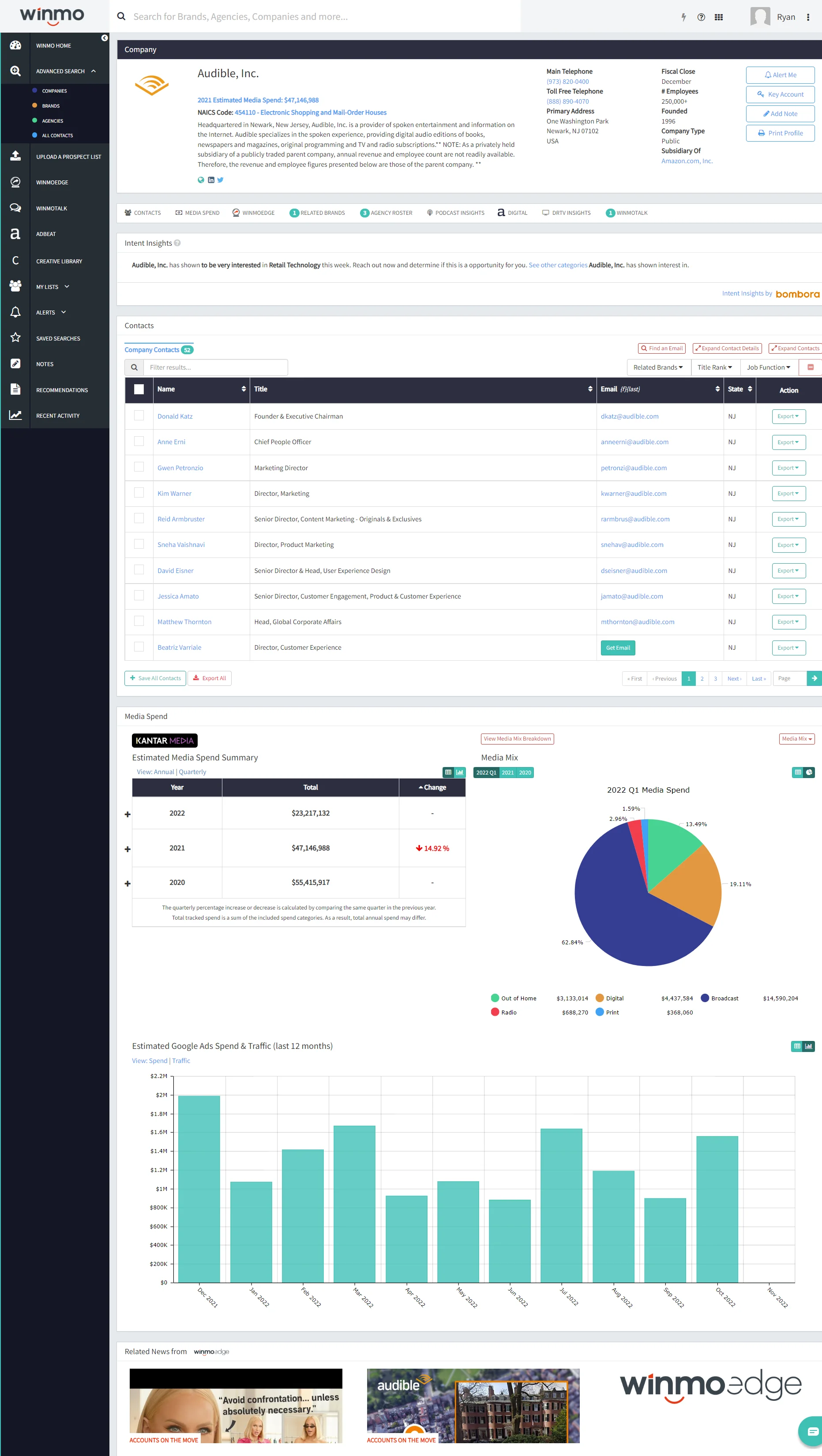Open Audible's website globe icon

pyautogui.click(x=201, y=180)
